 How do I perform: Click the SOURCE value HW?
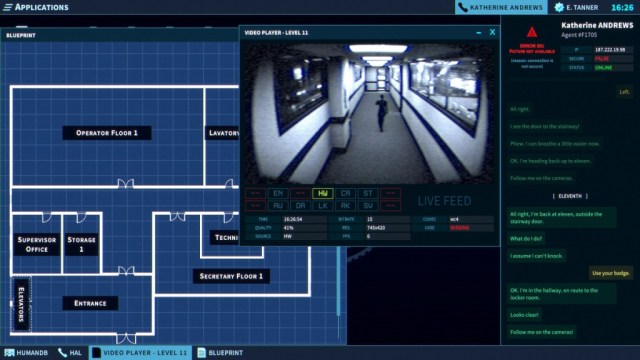288,236
